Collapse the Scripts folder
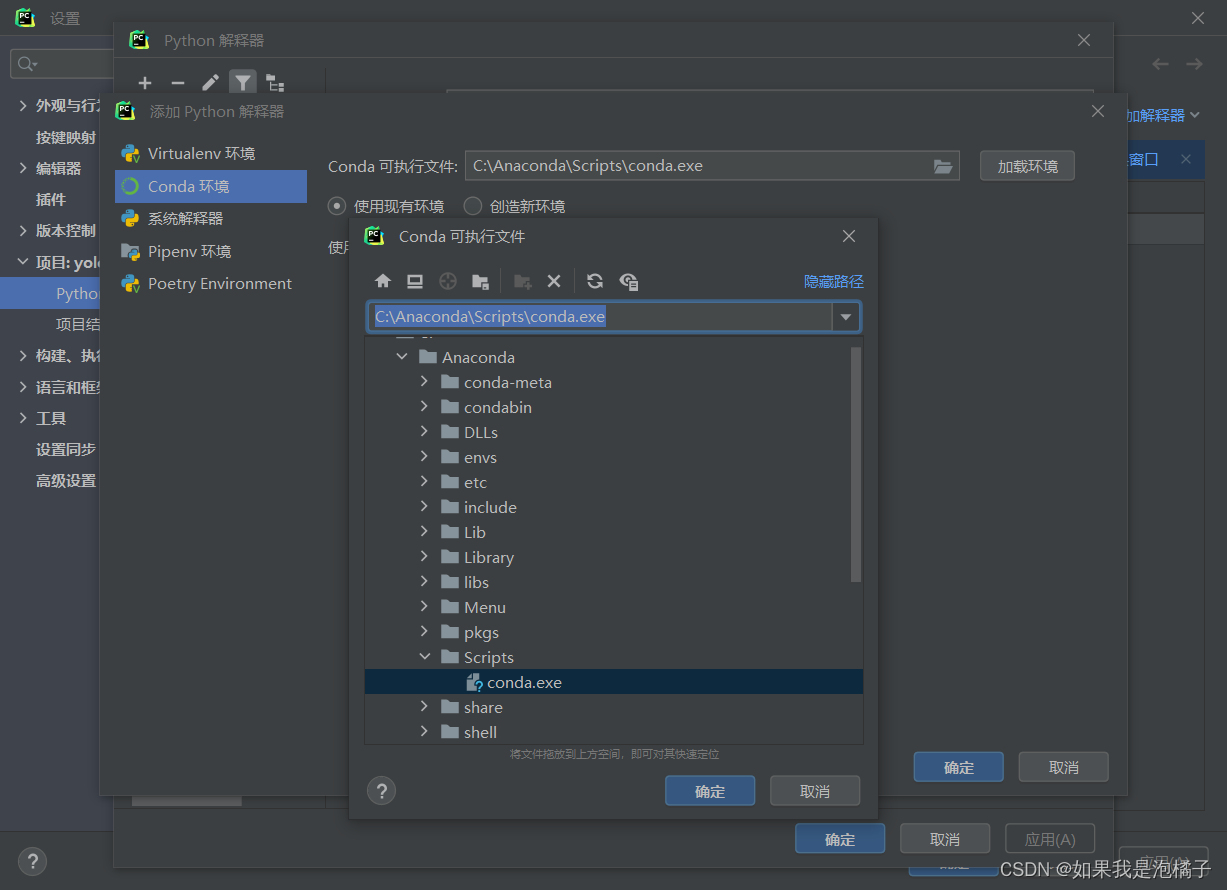 [424, 657]
